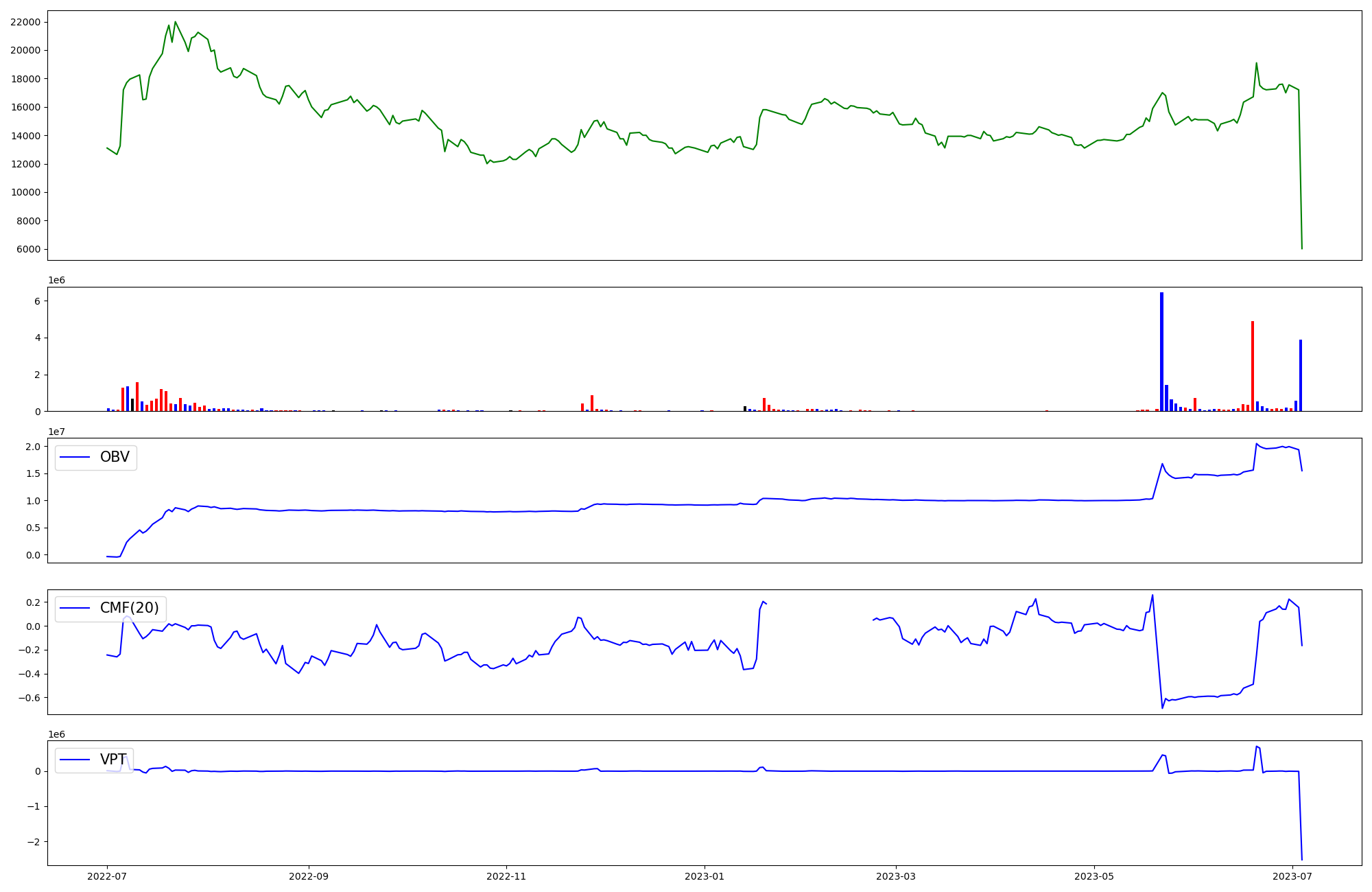Click the -0.6 tick on CMF axis
This screenshot has height=892, width=1372.
(29, 698)
